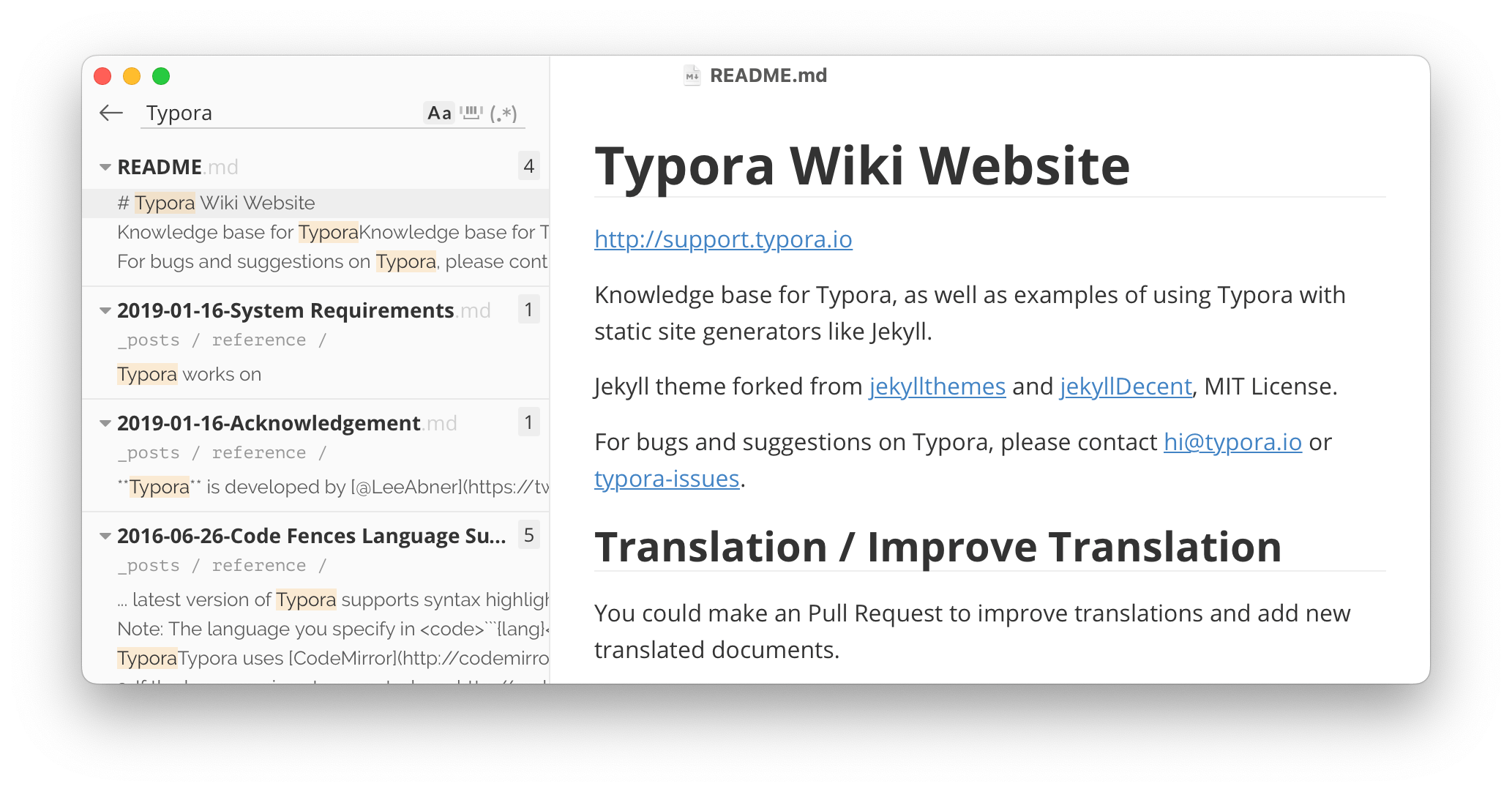Click System Requirements match count badge 1
The width and height of the screenshot is (1512, 792).
point(529,310)
